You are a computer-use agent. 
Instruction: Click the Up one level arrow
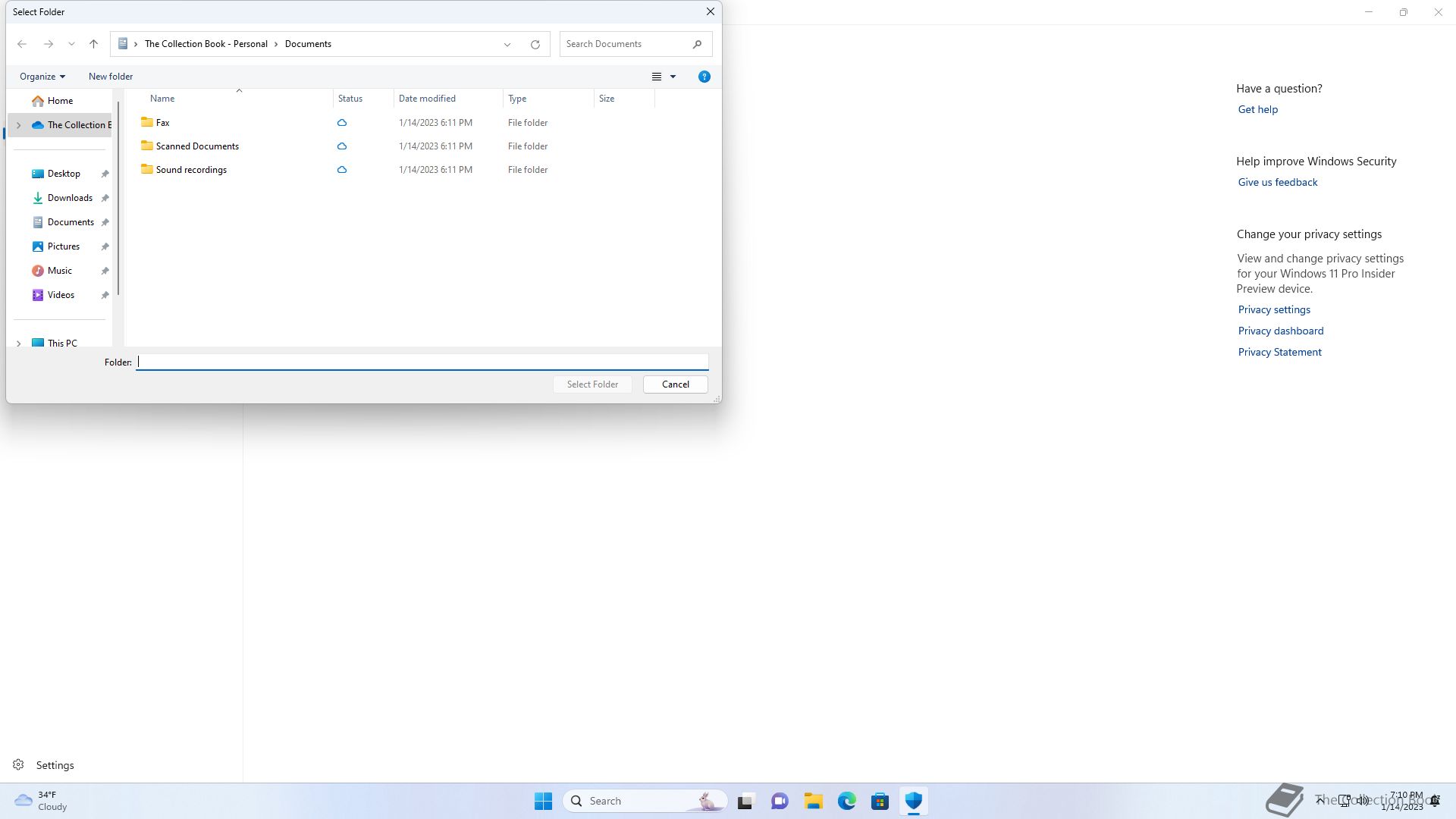tap(93, 44)
